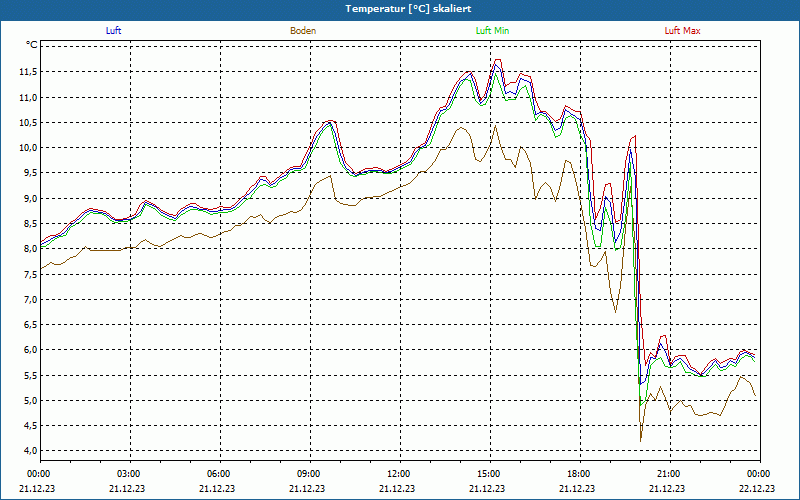The height and width of the screenshot is (500, 800).
Task: Click the 18:00 time axis label
Action: click(580, 474)
